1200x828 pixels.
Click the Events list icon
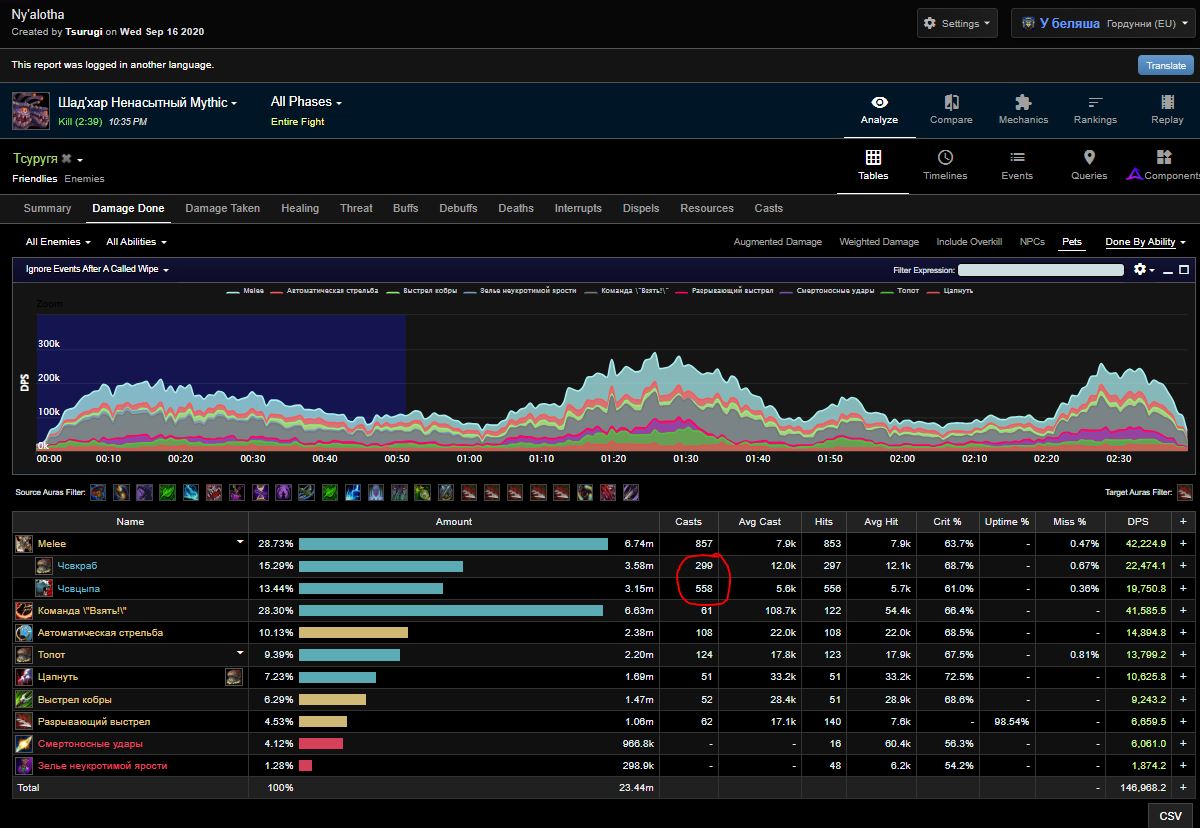click(1017, 158)
